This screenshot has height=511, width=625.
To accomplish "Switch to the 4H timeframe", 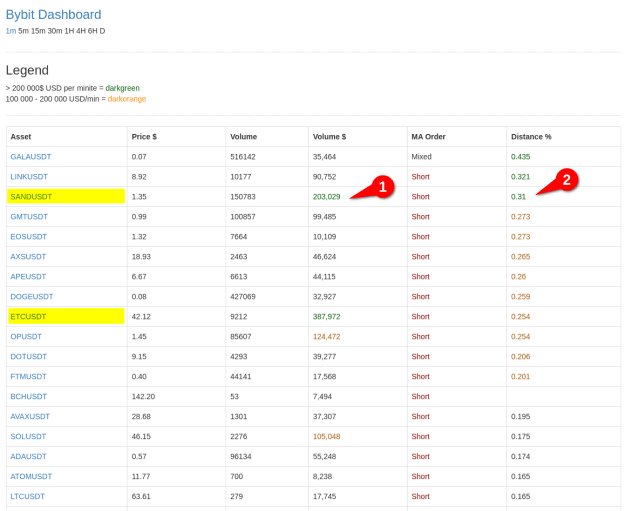I will pos(81,31).
